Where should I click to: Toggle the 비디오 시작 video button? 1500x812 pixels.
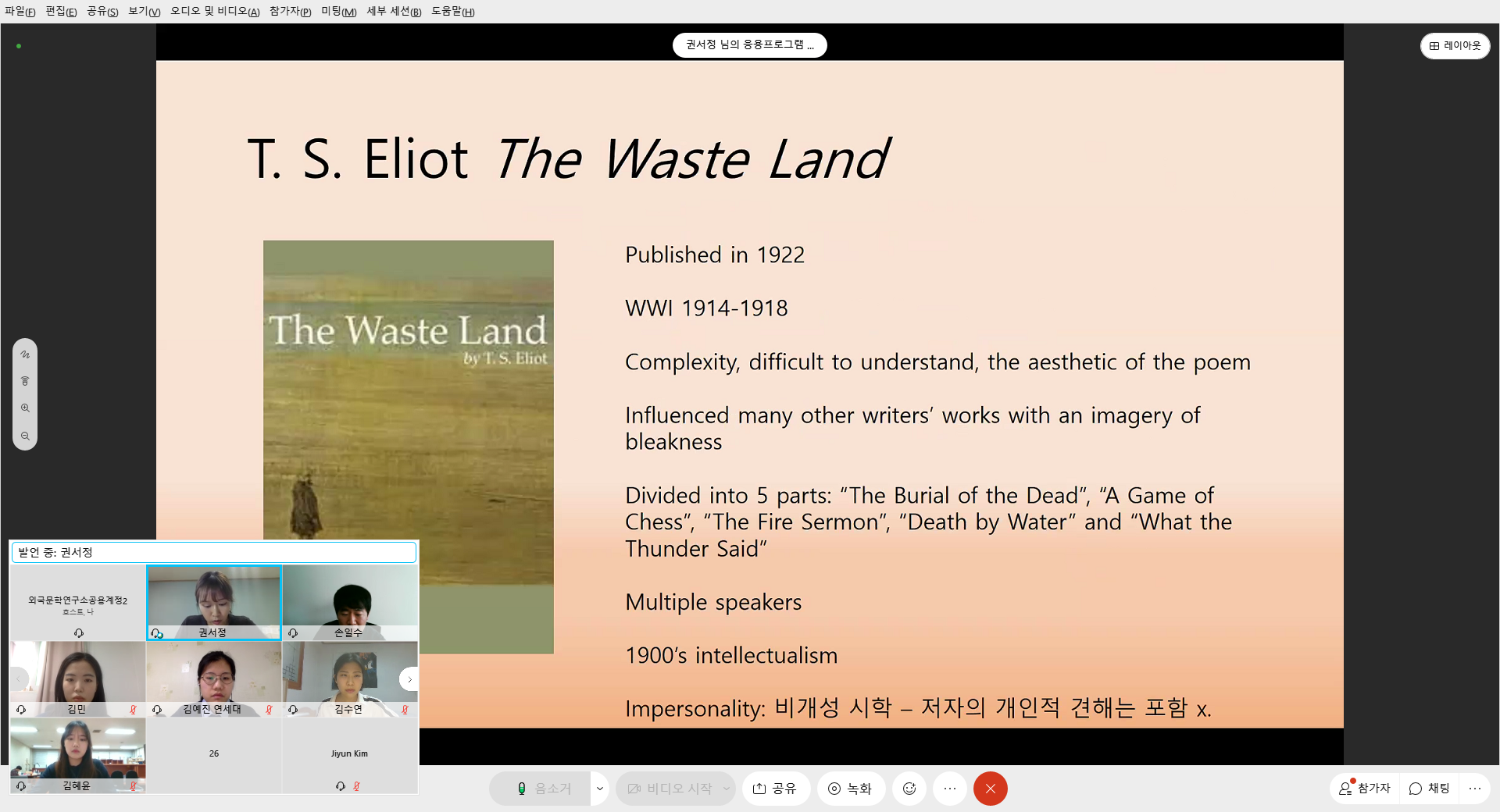670,789
